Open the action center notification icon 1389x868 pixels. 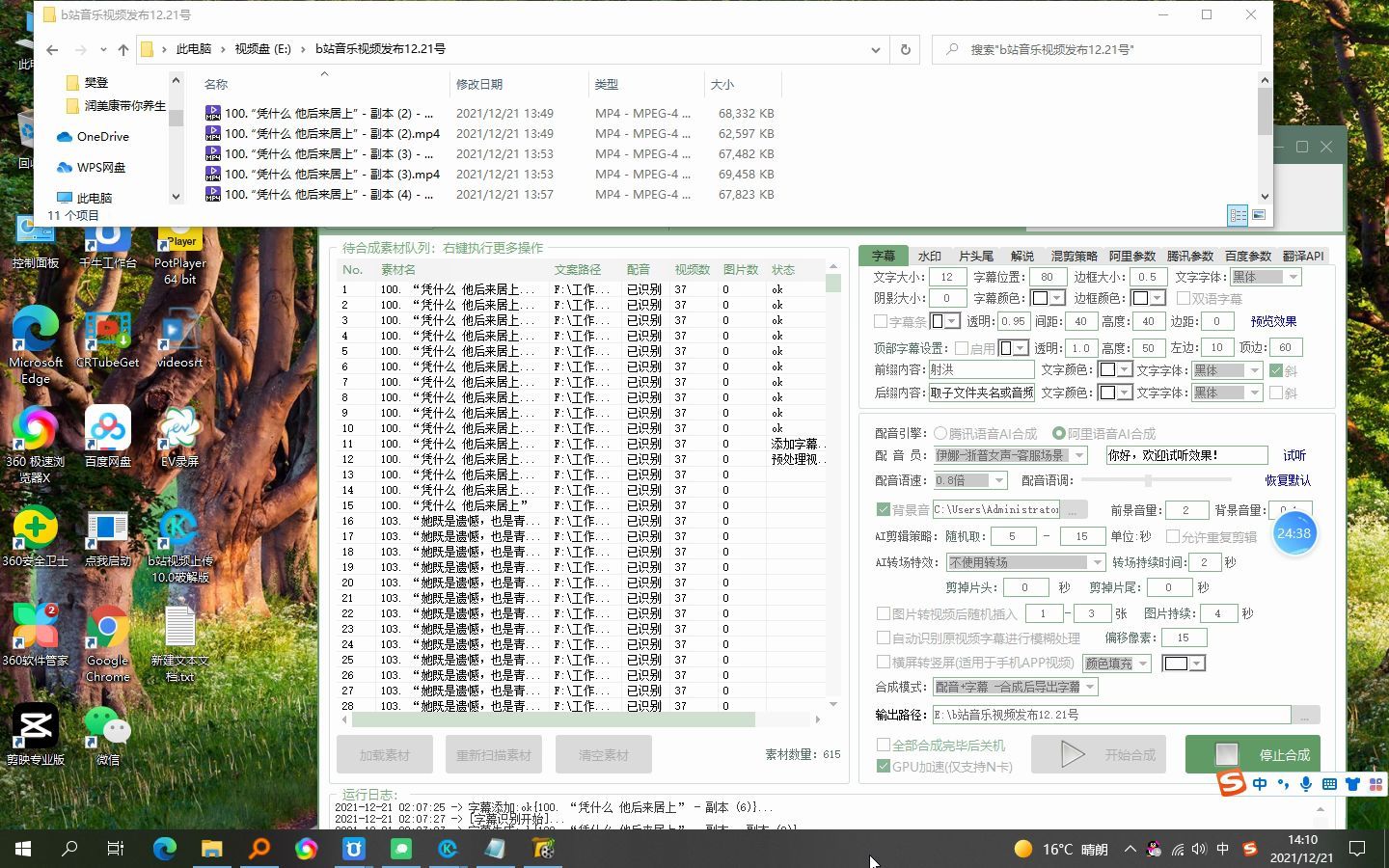pyautogui.click(x=1357, y=849)
